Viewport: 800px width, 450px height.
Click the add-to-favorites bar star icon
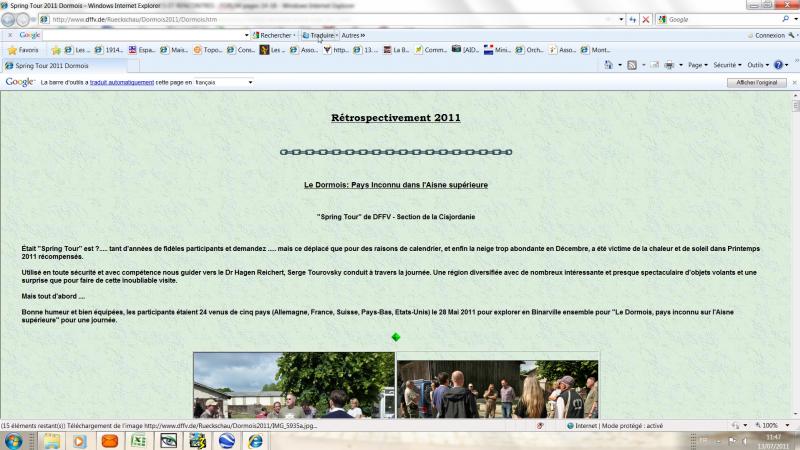[56, 50]
